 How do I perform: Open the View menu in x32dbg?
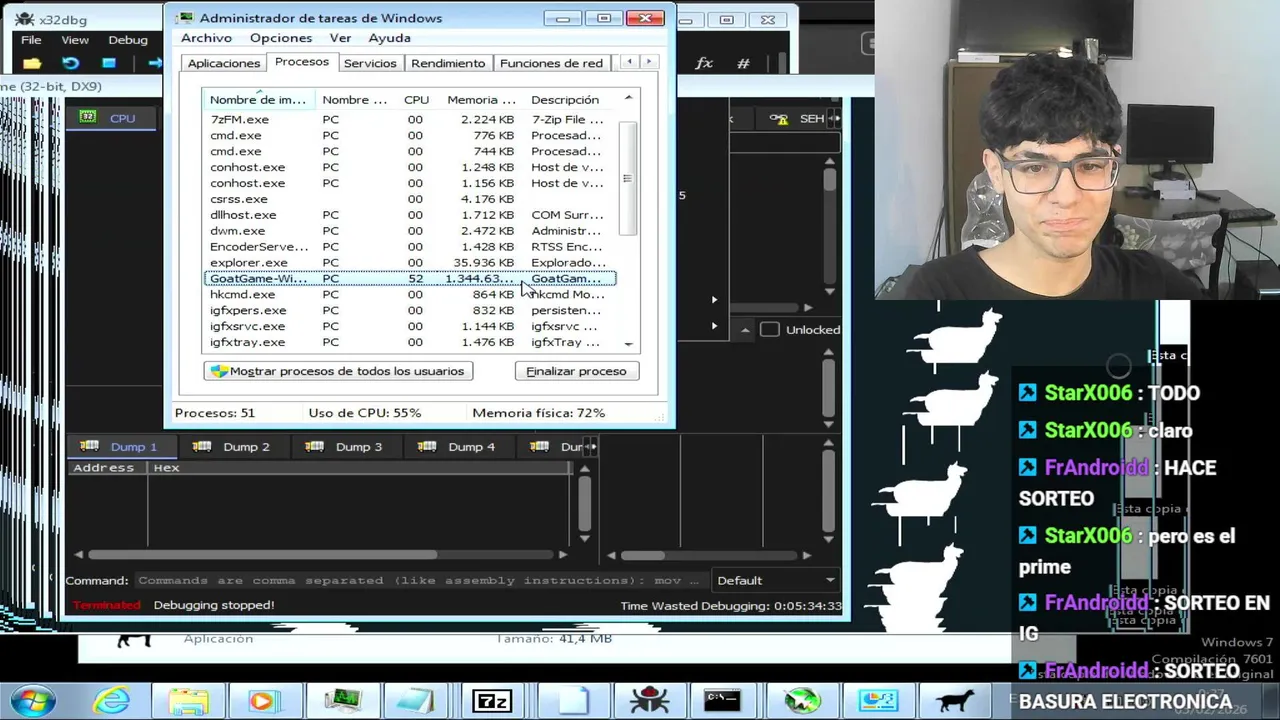coord(75,40)
